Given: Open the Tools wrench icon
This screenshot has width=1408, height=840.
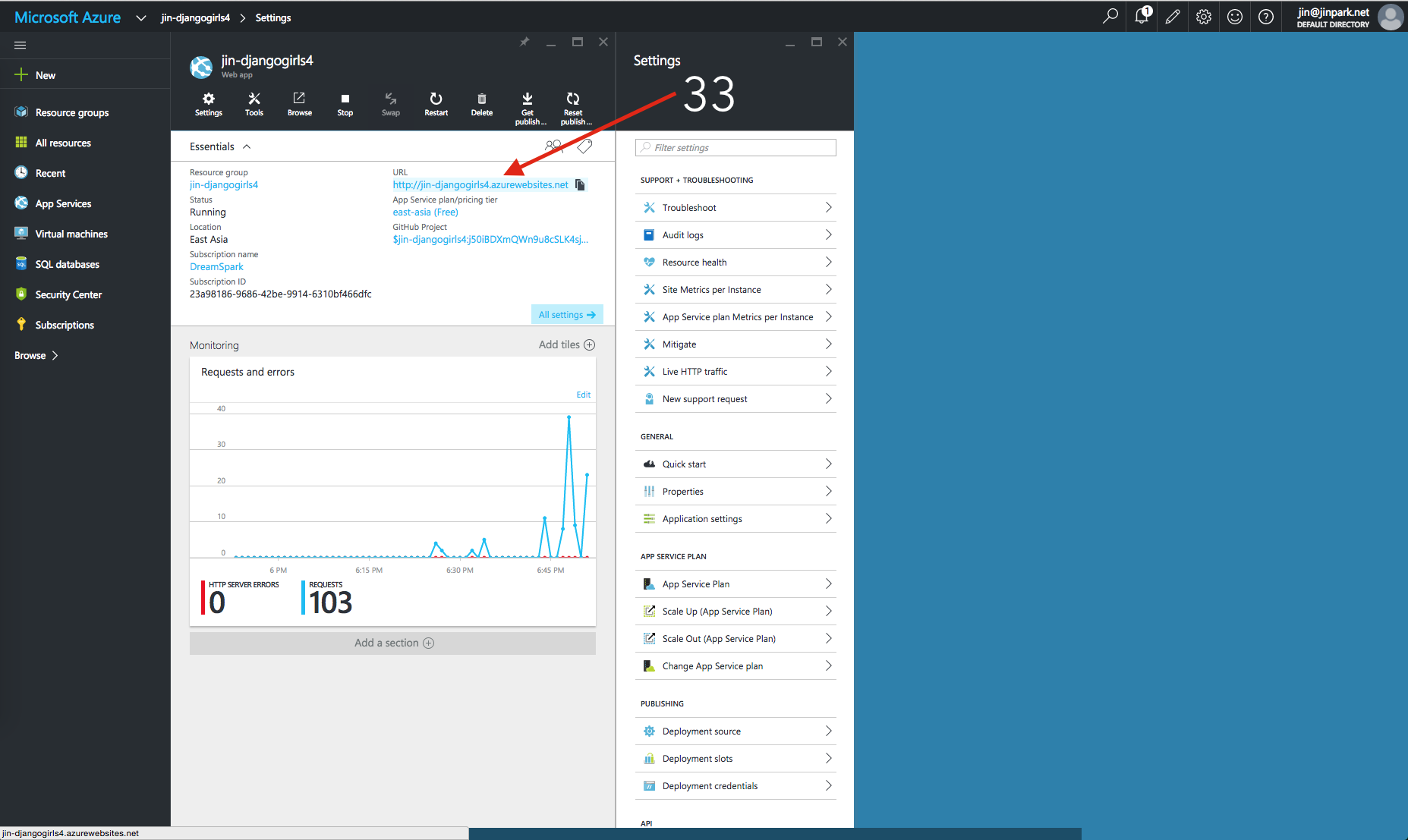Looking at the screenshot, I should click(x=254, y=104).
